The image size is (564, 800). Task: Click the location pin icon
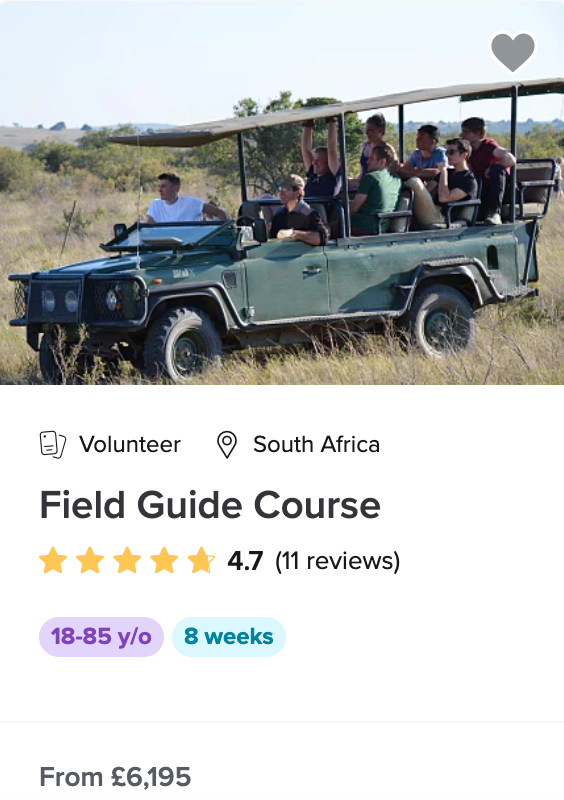click(227, 444)
